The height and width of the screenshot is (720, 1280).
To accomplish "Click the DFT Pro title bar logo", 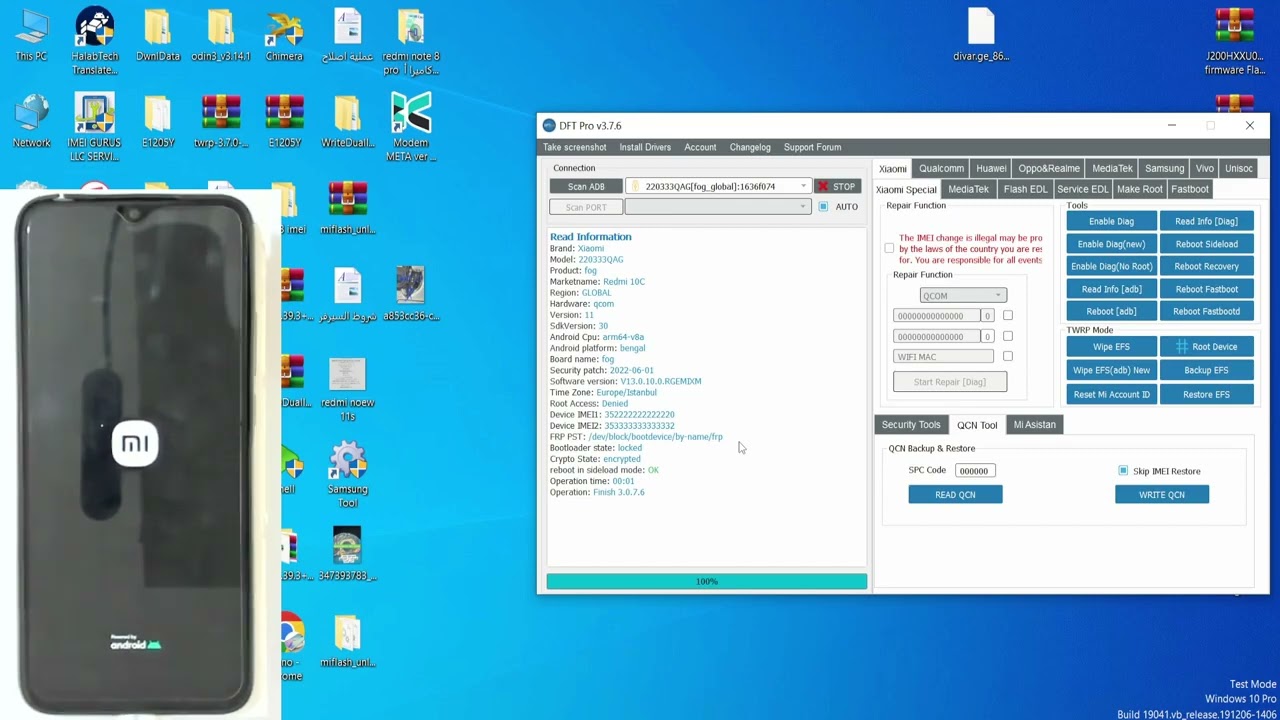I will pos(549,125).
